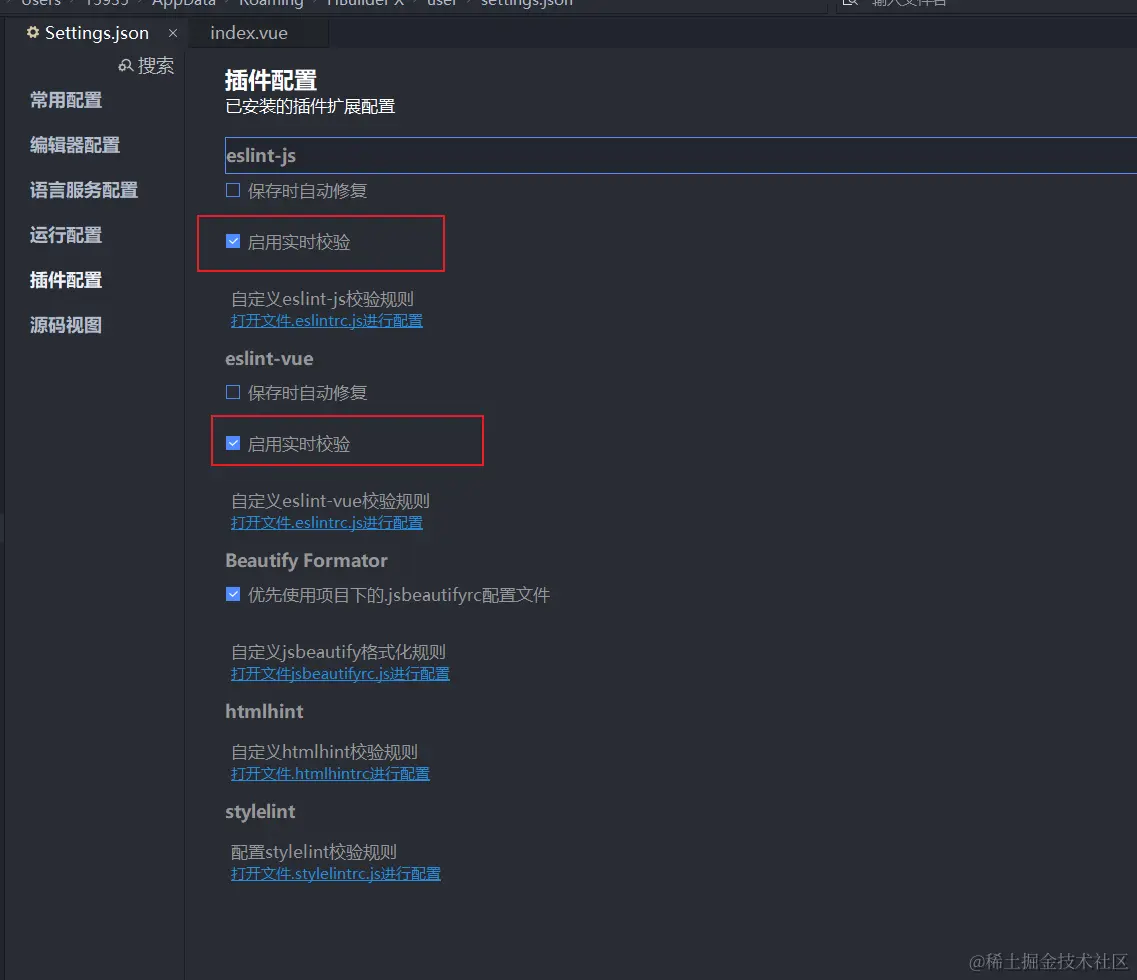Open 常用配置 settings section
The width and height of the screenshot is (1137, 980).
[x=66, y=100]
